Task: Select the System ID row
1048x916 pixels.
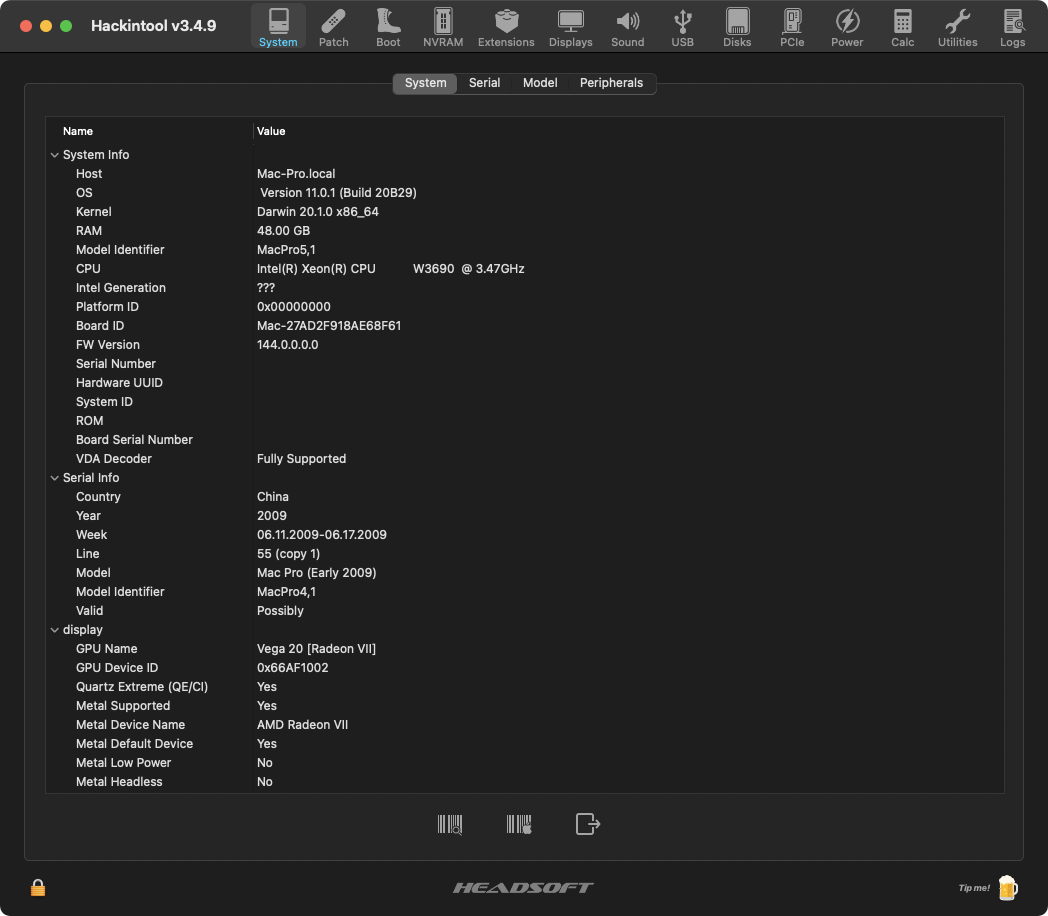Action: (525, 402)
